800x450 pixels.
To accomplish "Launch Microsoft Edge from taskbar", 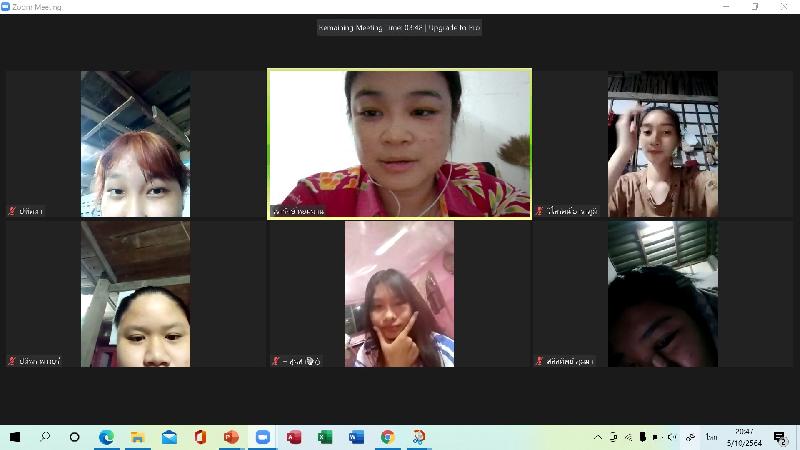I will point(106,437).
